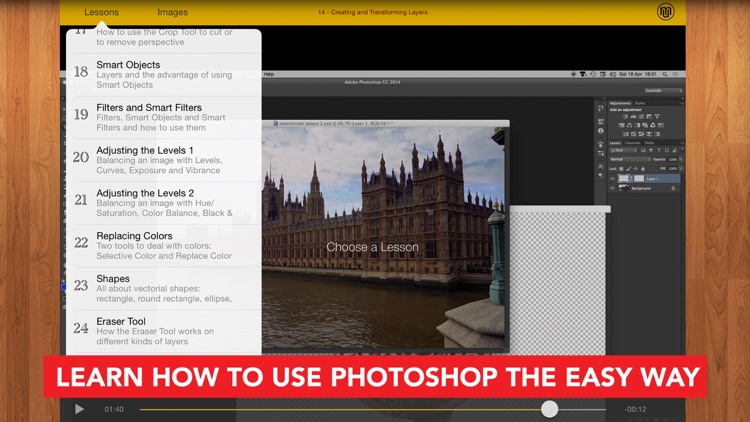Switch to the Channels tab
The width and height of the screenshot is (750, 422).
coord(632,143)
